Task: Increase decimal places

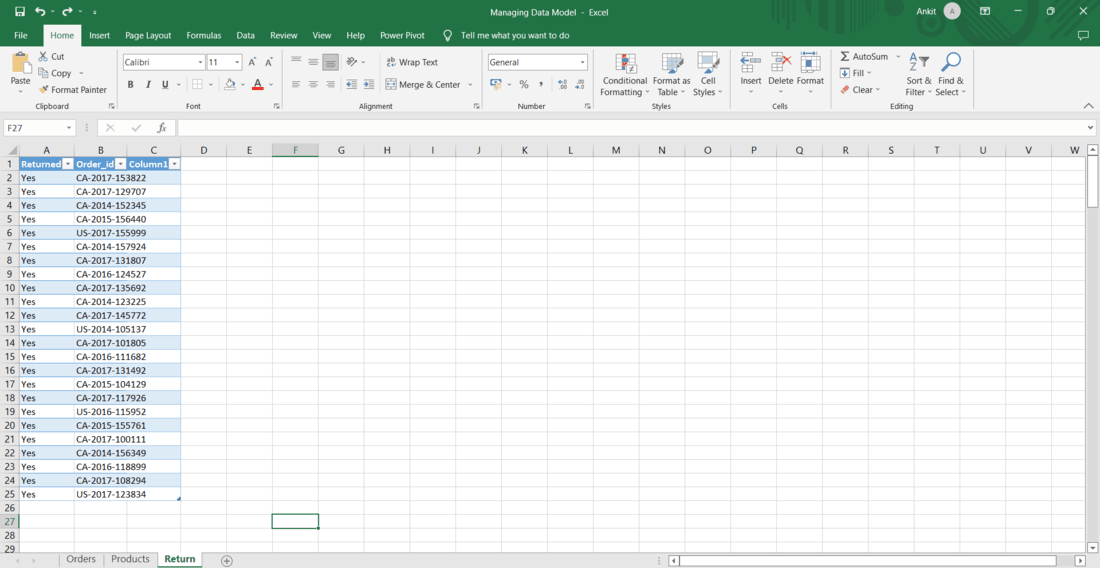Action: (x=562, y=84)
